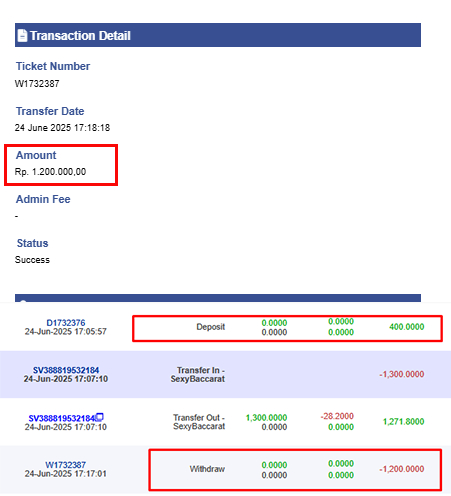Image resolution: width=451 pixels, height=496 pixels.
Task: Click the Deposit transaction type cell
Action: pos(211,327)
